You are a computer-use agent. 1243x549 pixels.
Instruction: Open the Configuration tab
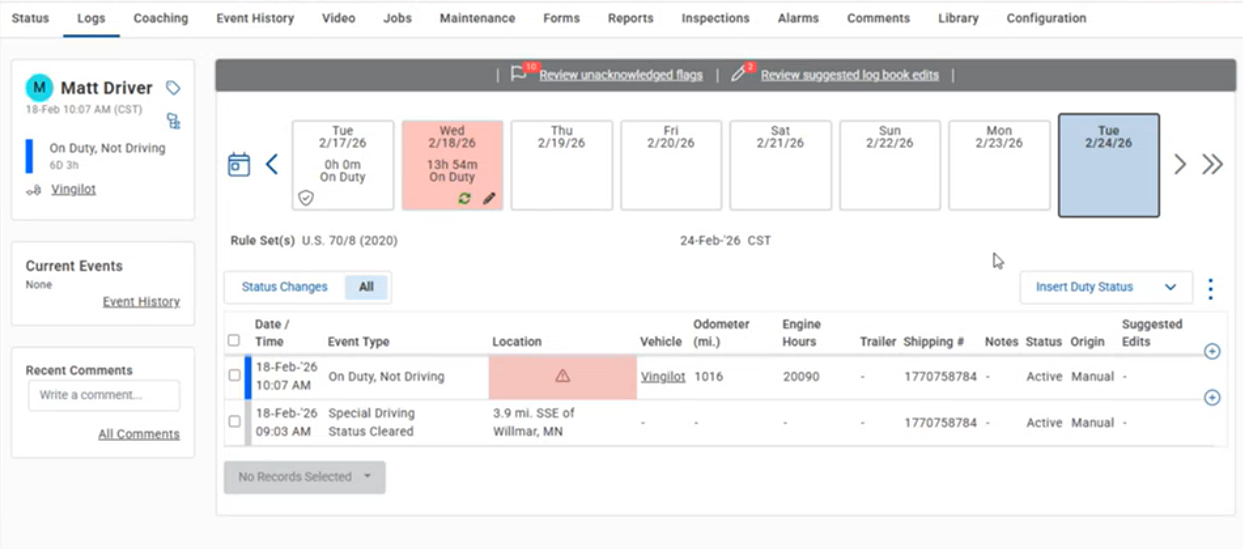[x=1046, y=18]
